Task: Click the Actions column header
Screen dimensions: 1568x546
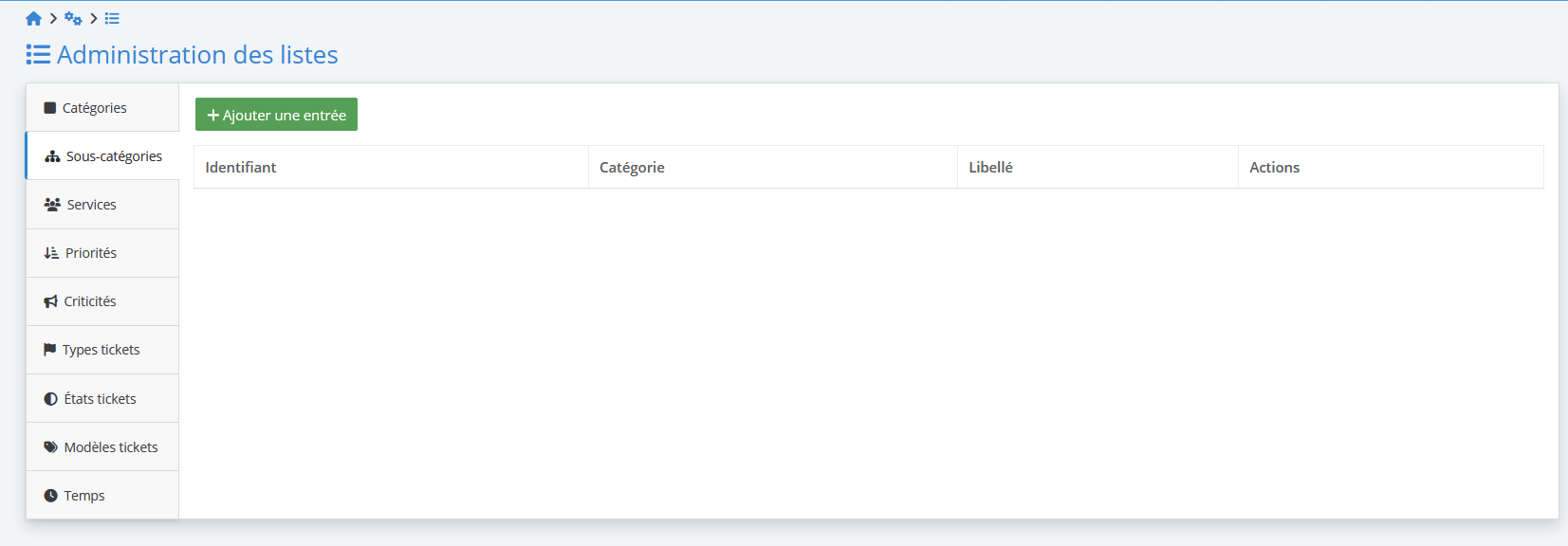Action: [x=1391, y=167]
